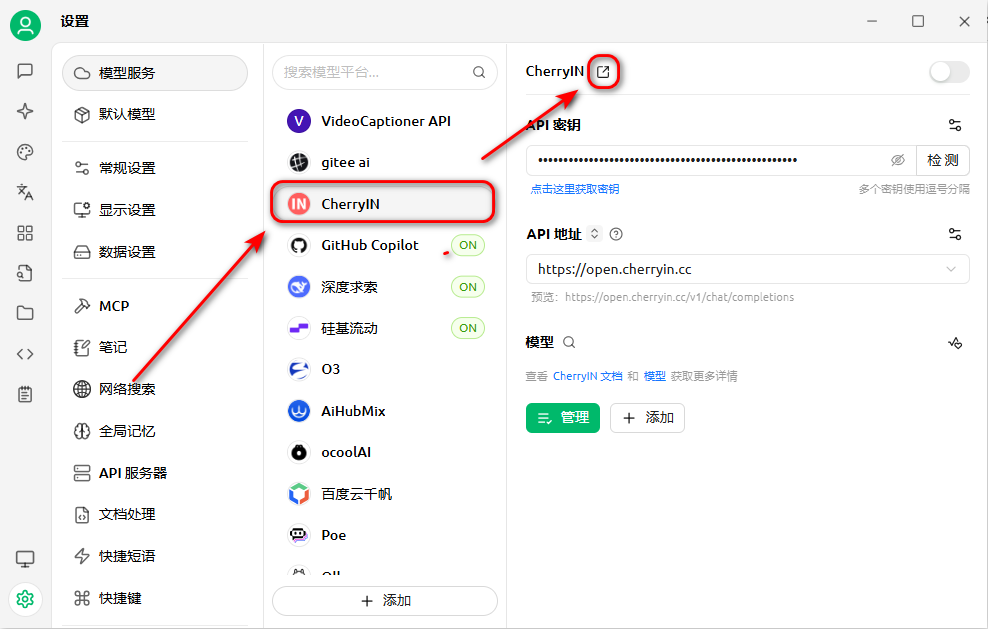Open the CherryIN 文档 link

pyautogui.click(x=587, y=376)
